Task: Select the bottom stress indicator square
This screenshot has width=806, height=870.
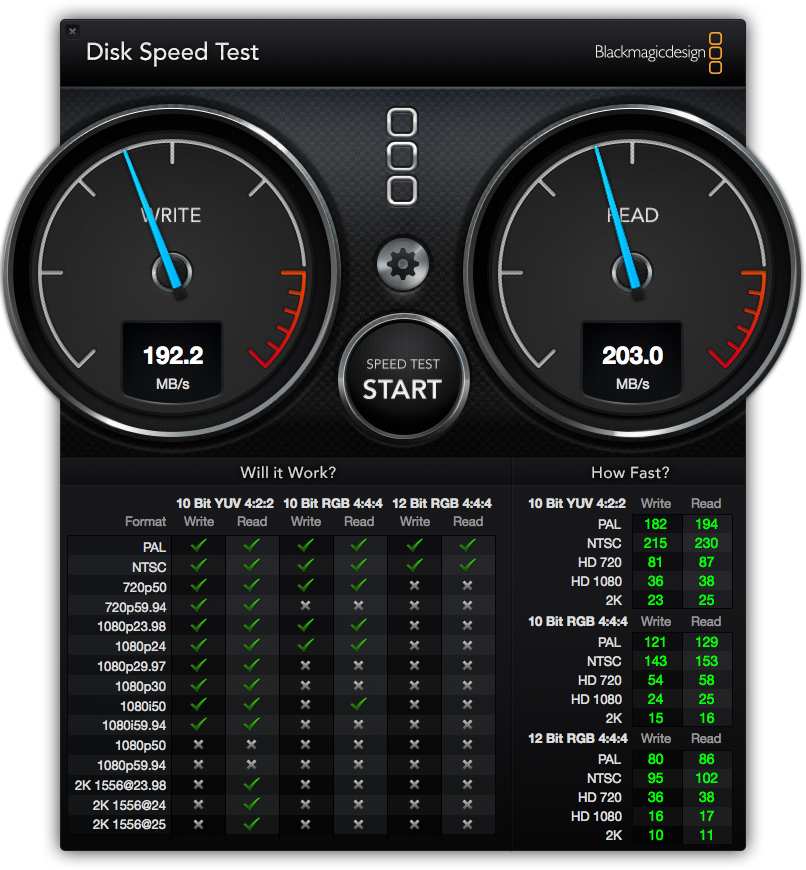Action: click(x=402, y=190)
